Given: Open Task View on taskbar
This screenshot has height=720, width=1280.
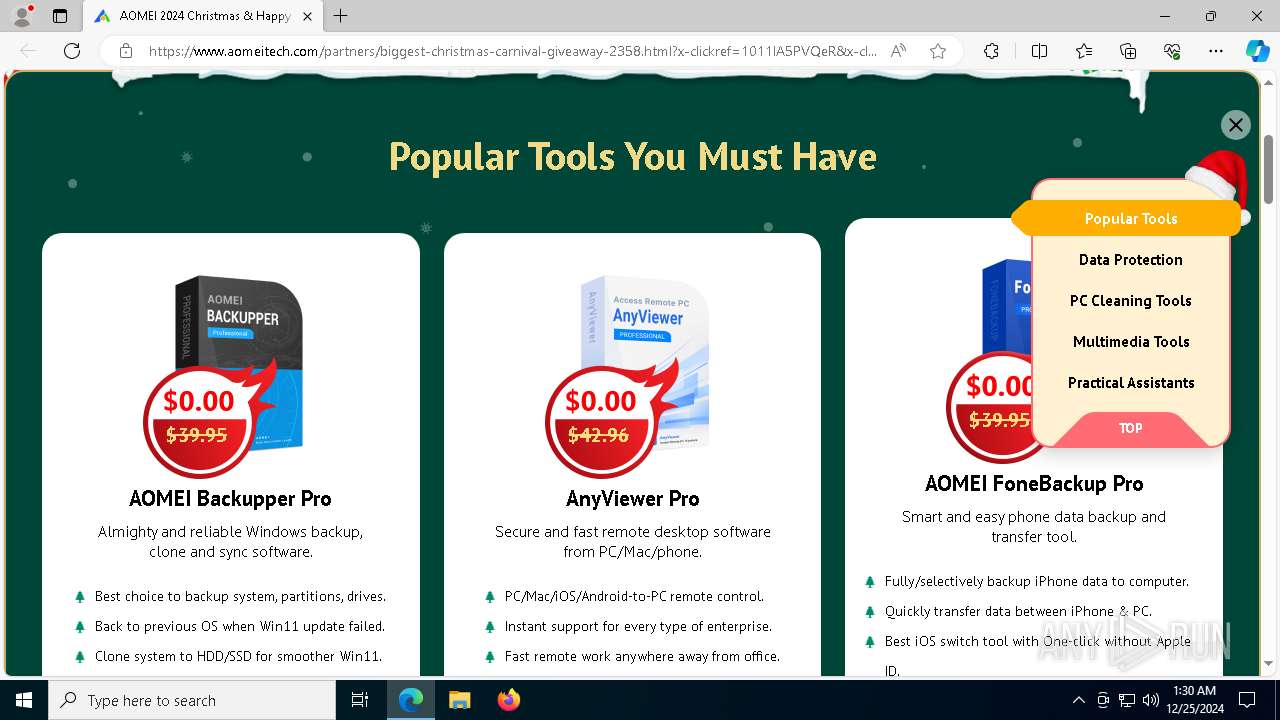Looking at the screenshot, I should (360, 700).
